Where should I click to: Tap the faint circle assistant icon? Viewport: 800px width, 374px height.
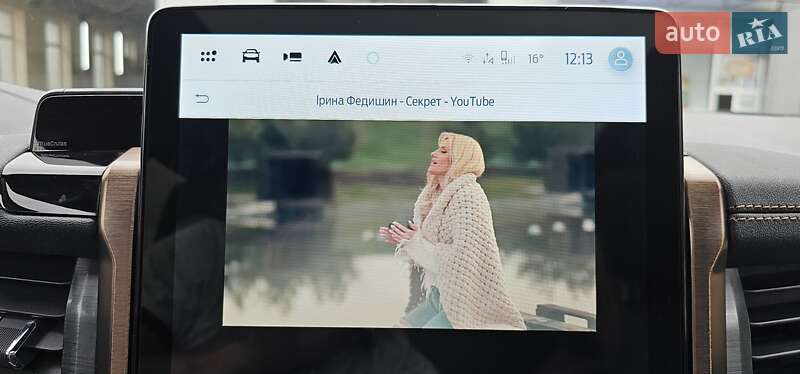coord(373,58)
